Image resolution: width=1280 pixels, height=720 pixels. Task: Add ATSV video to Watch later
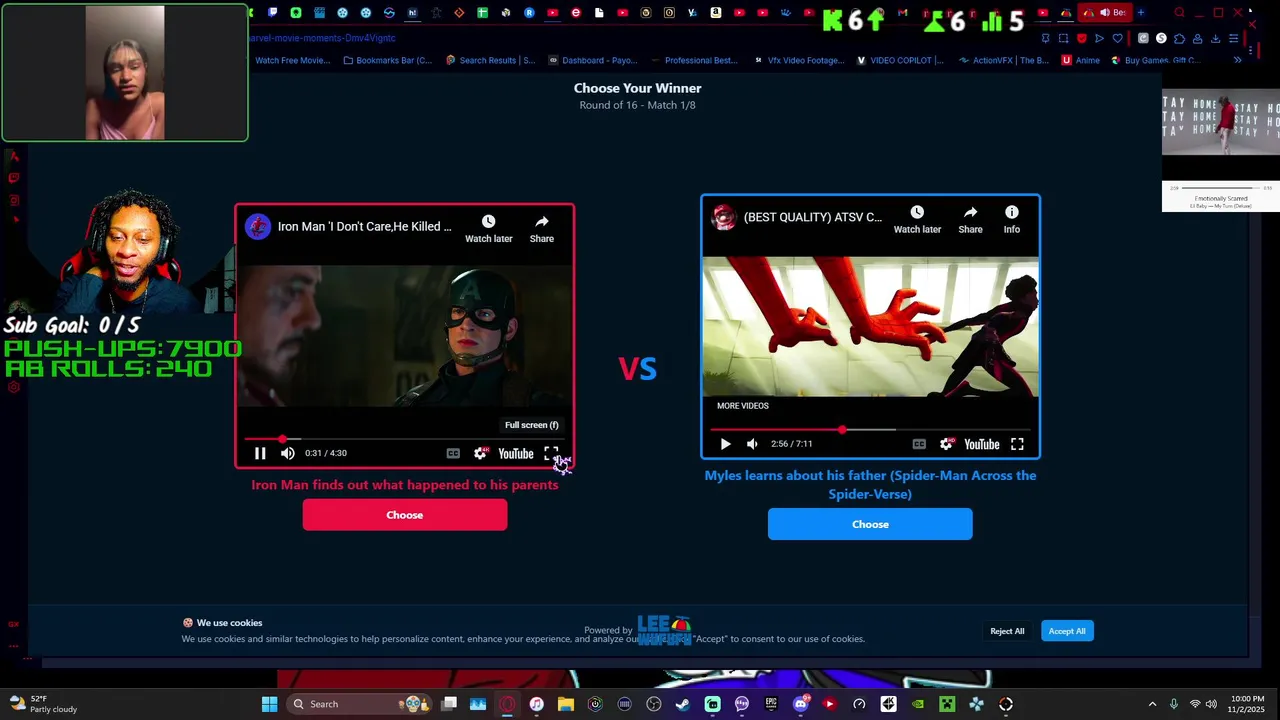(x=917, y=219)
